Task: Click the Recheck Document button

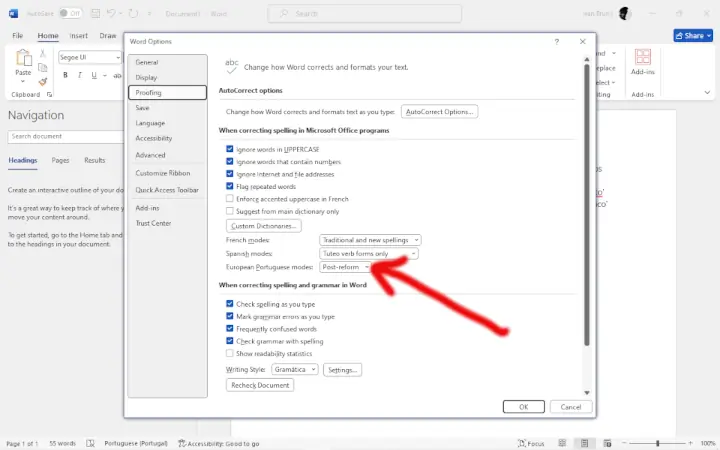Action: pyautogui.click(x=260, y=385)
